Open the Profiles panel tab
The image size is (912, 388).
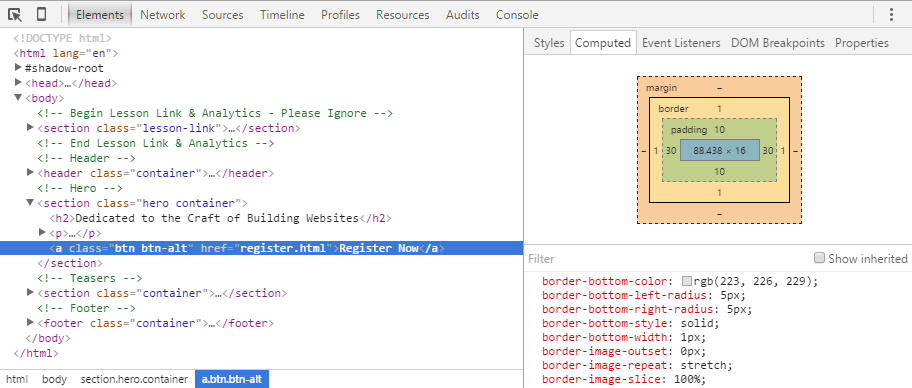(x=340, y=15)
